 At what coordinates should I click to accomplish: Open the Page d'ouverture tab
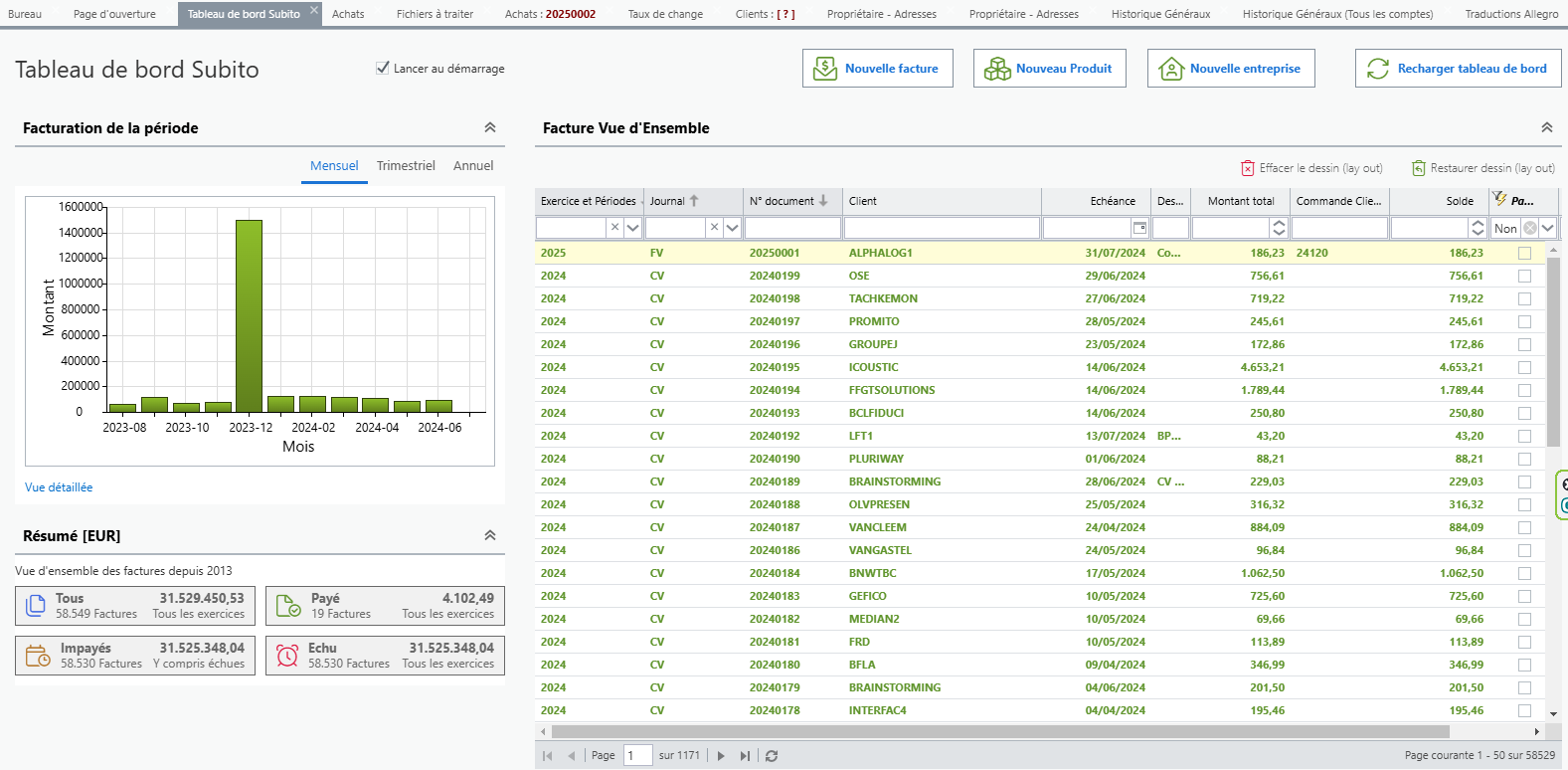(x=114, y=14)
